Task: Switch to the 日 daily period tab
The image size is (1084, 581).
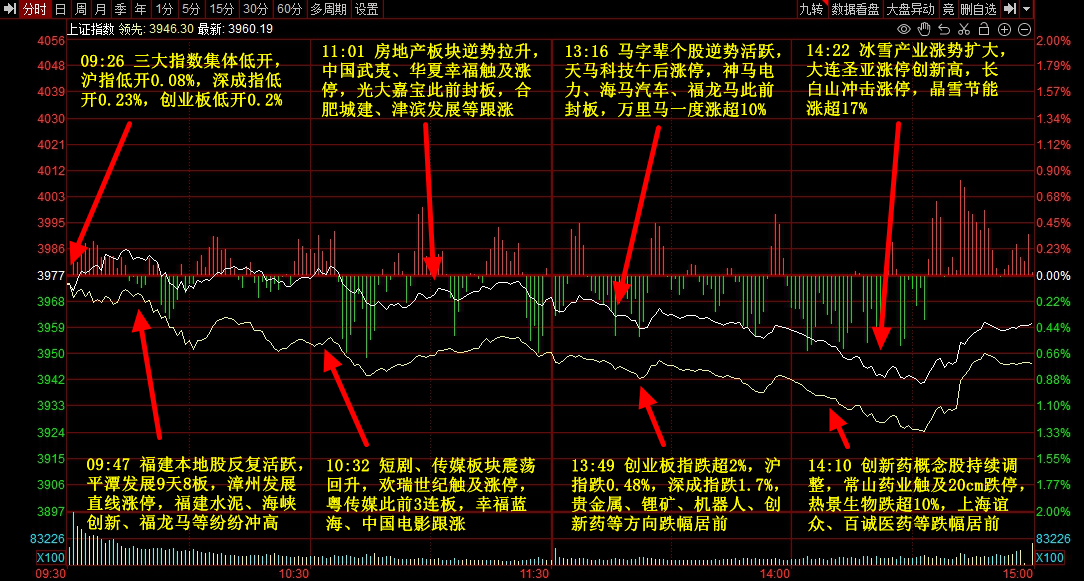Action: (x=59, y=9)
